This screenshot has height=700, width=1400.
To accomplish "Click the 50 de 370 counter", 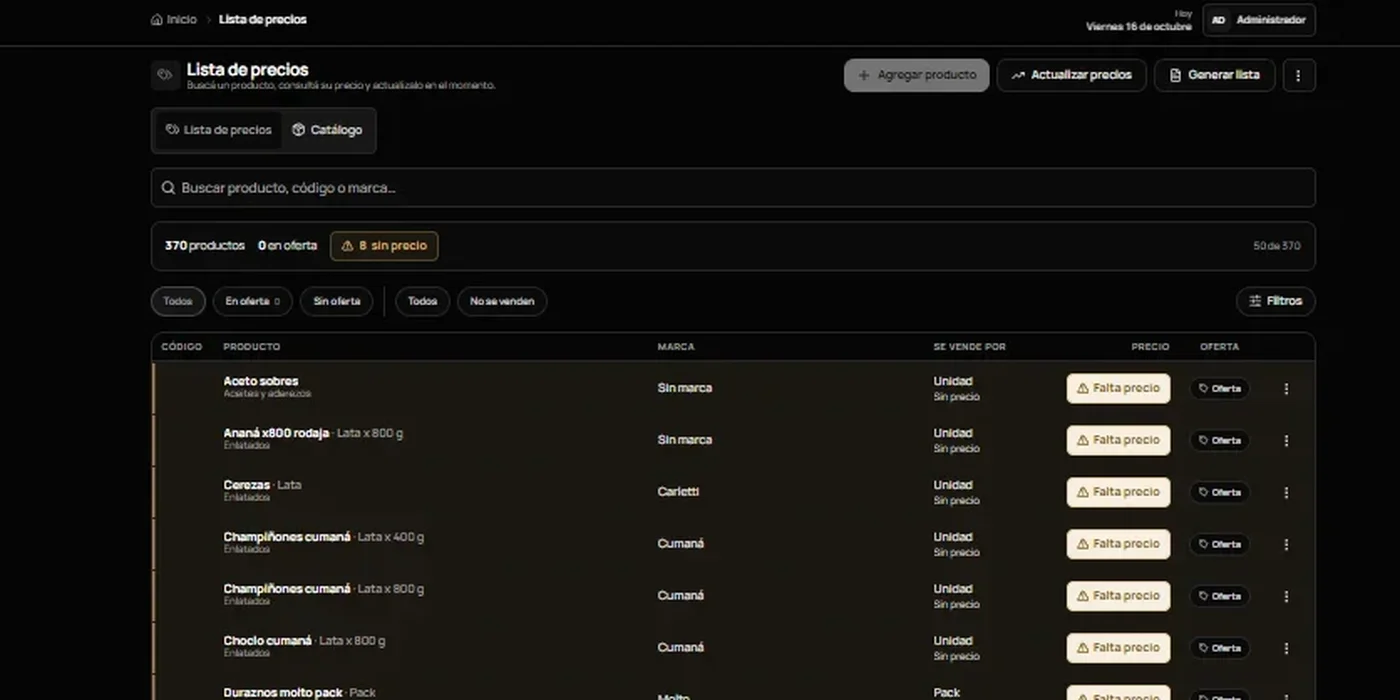I will (1277, 246).
